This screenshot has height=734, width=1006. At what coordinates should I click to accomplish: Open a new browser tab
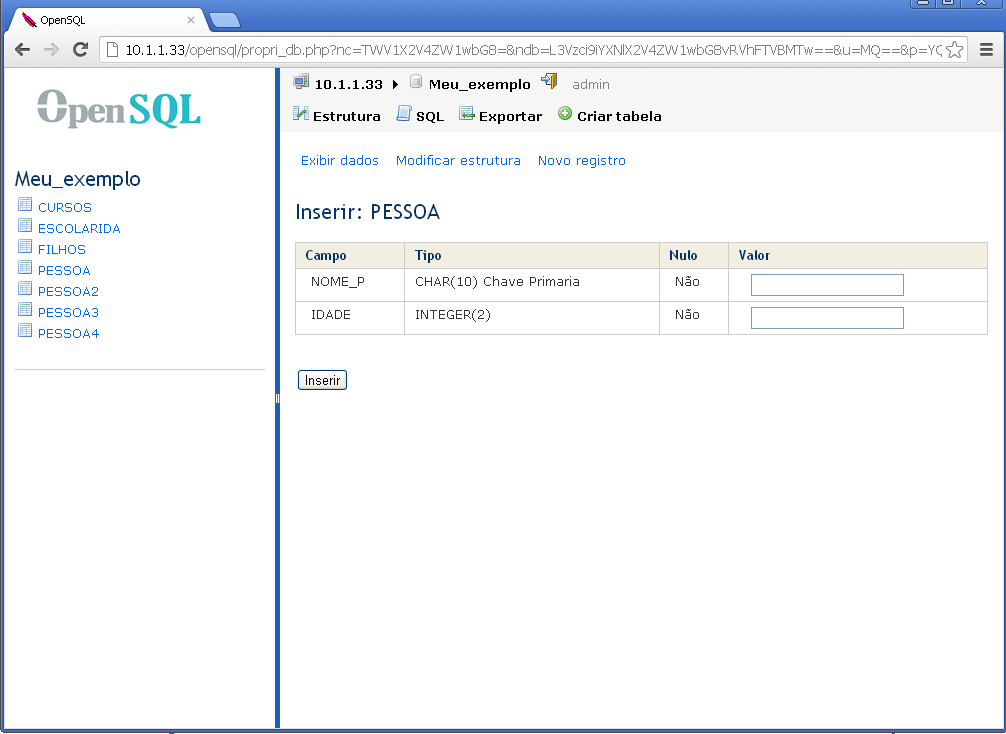225,21
